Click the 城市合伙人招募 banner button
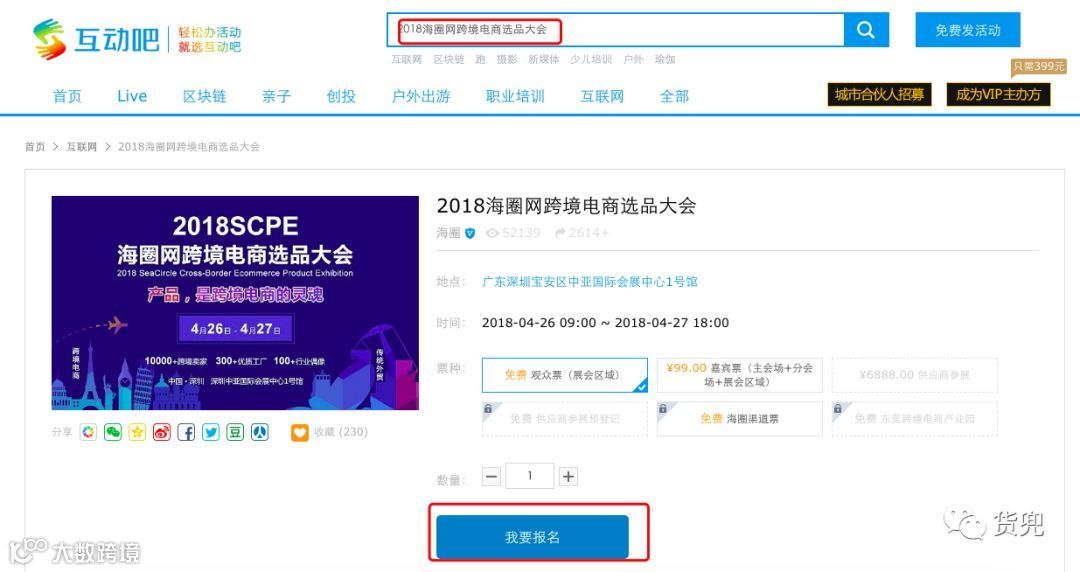Viewport: 1080px width, 572px height. click(x=880, y=94)
